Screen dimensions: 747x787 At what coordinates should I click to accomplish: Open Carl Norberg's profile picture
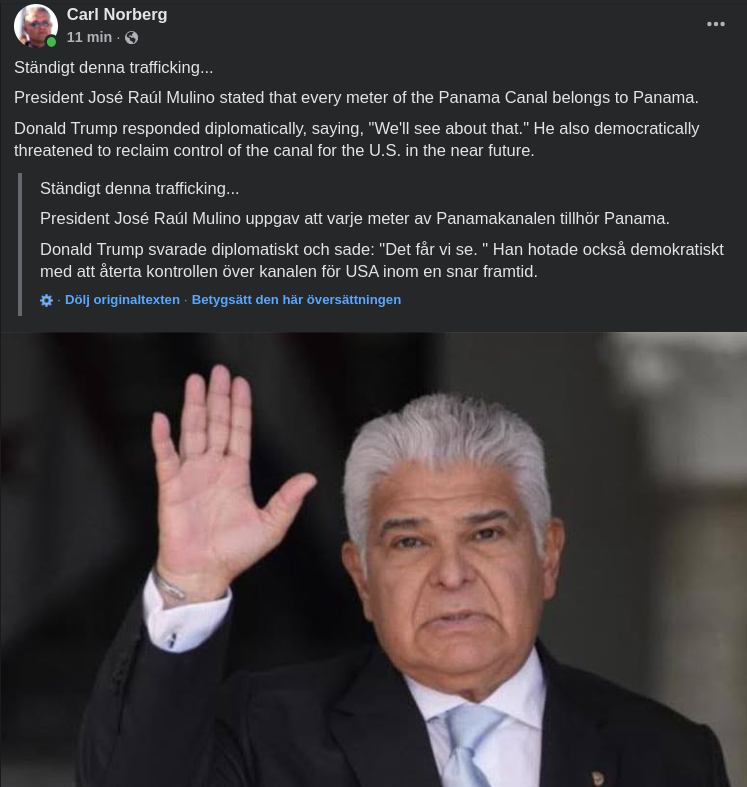35,26
